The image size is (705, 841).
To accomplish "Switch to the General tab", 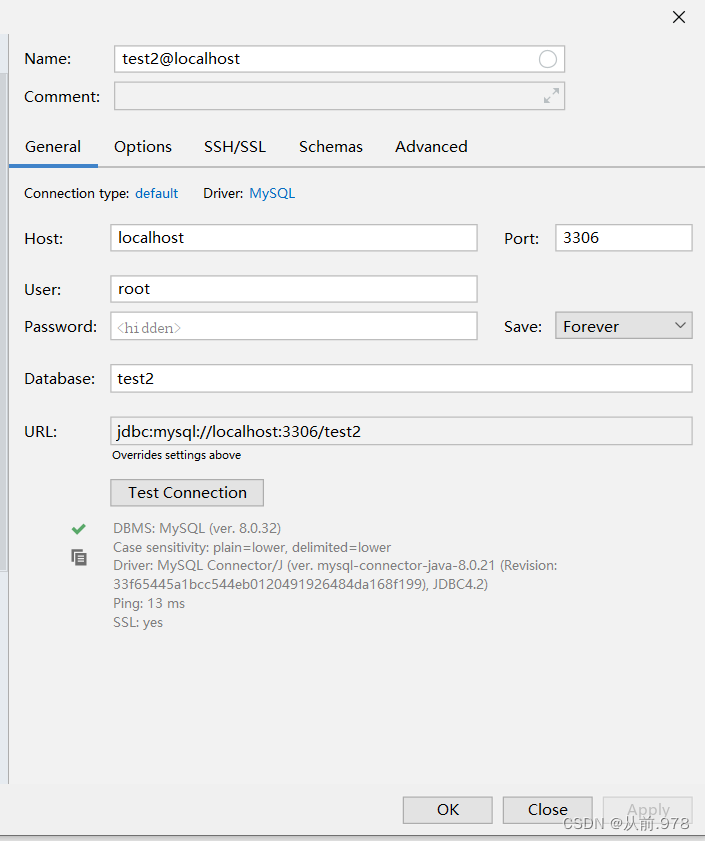I will click(53, 147).
